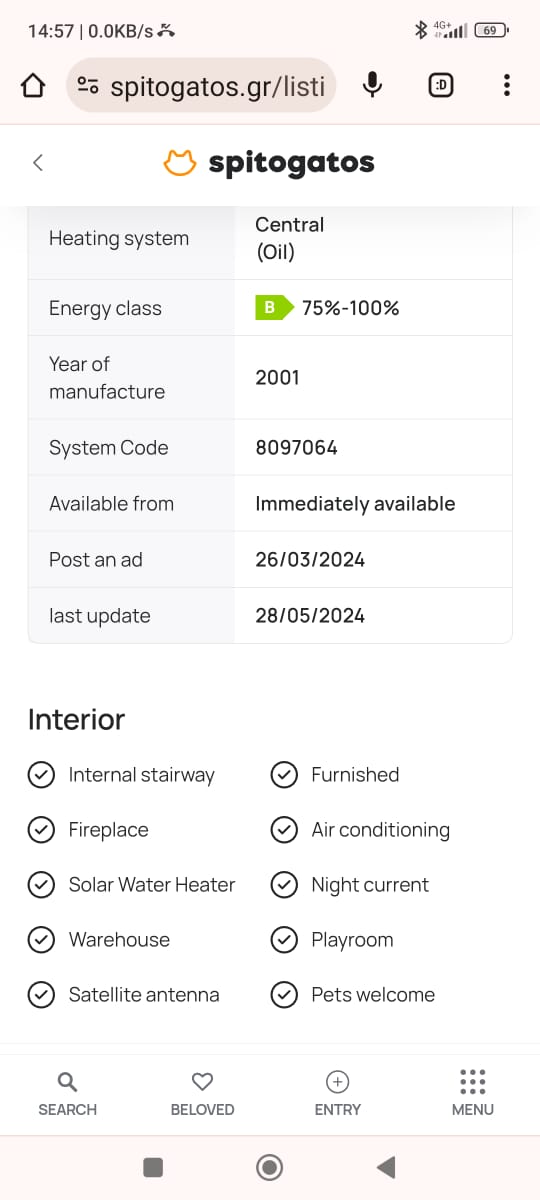
Task: Toggle the Internal stairway check mark
Action: point(41,775)
